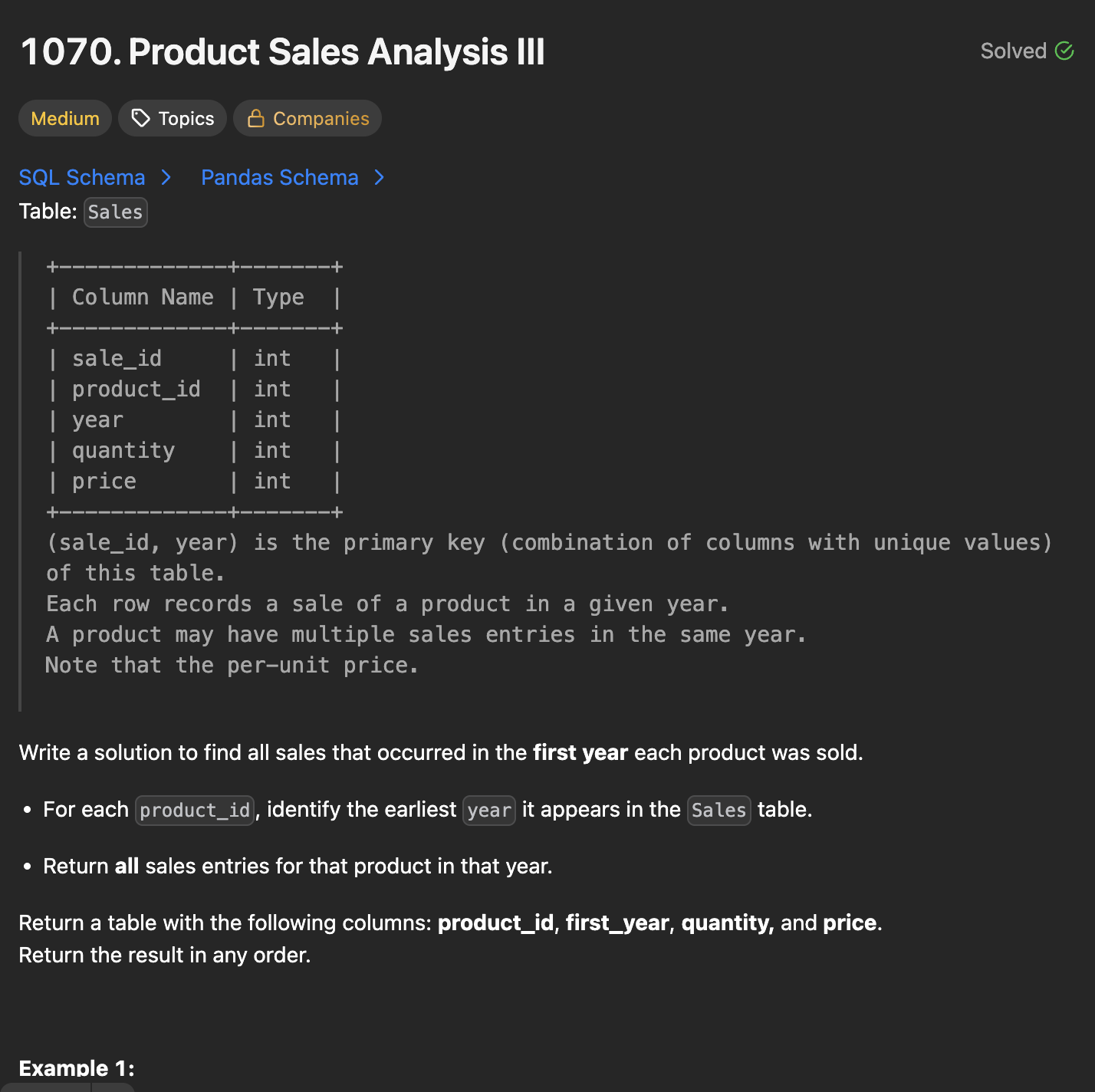Toggle the Companies locked section
1095x1092 pixels.
click(307, 118)
